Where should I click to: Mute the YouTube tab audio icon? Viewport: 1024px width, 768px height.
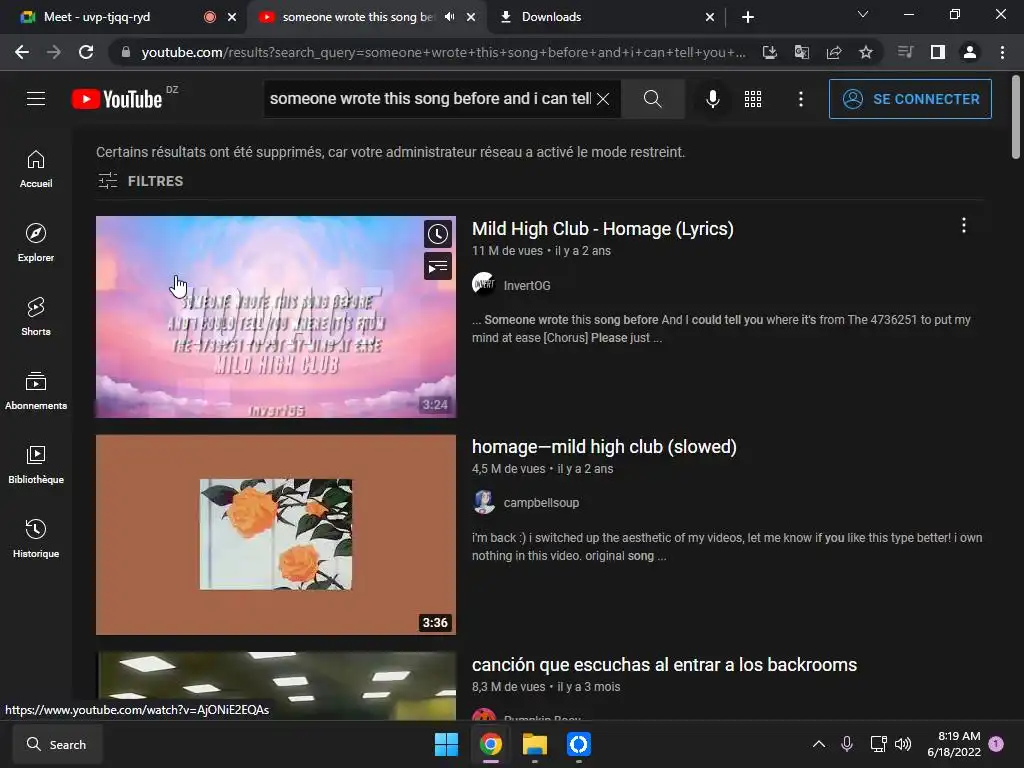(x=449, y=17)
